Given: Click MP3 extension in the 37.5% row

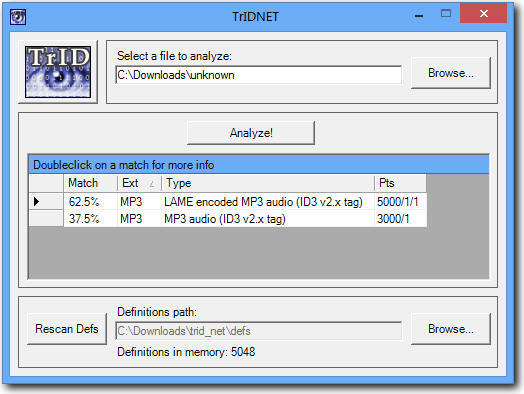Looking at the screenshot, I should click(x=139, y=219).
